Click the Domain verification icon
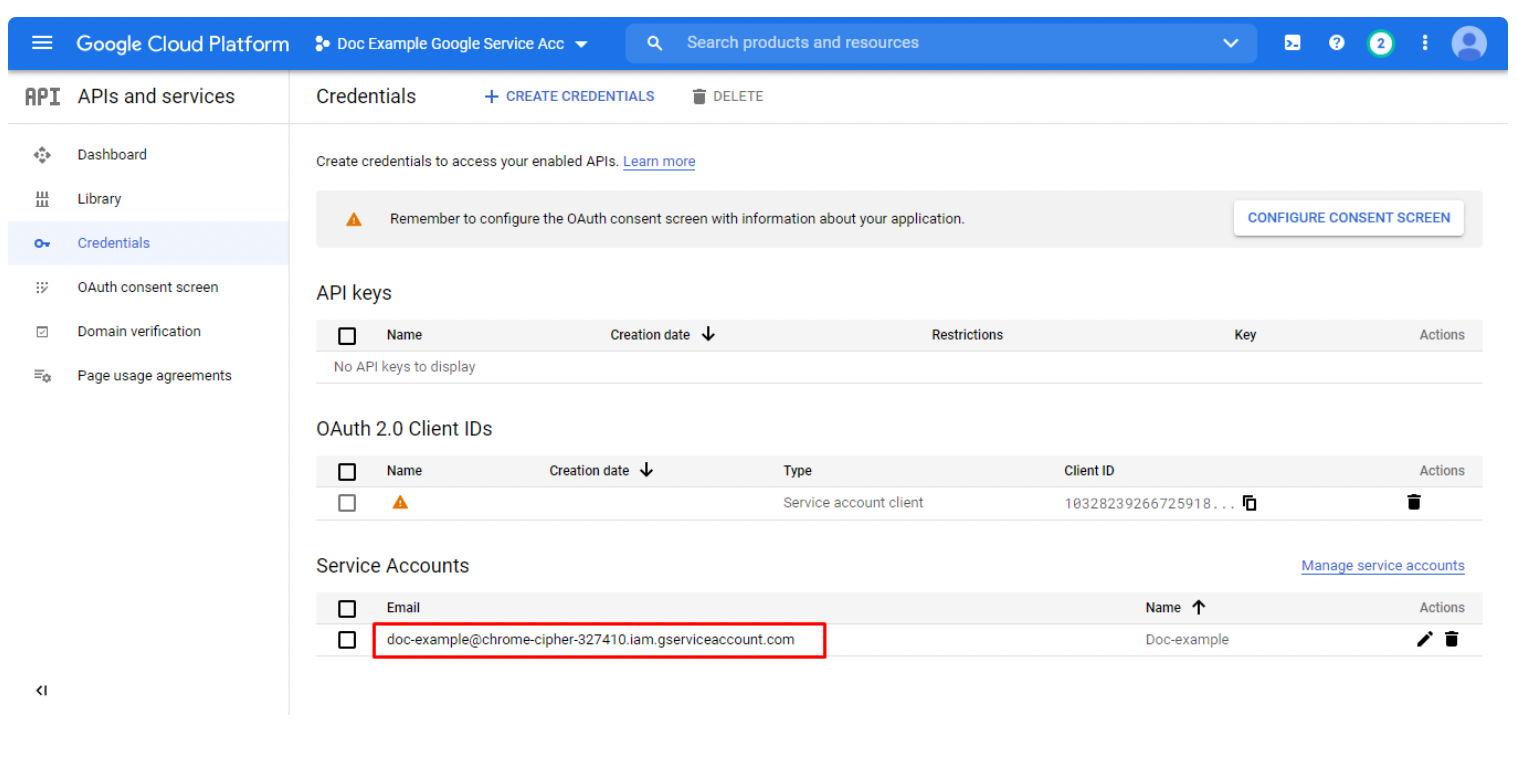The width and height of the screenshot is (1518, 768). (x=42, y=331)
